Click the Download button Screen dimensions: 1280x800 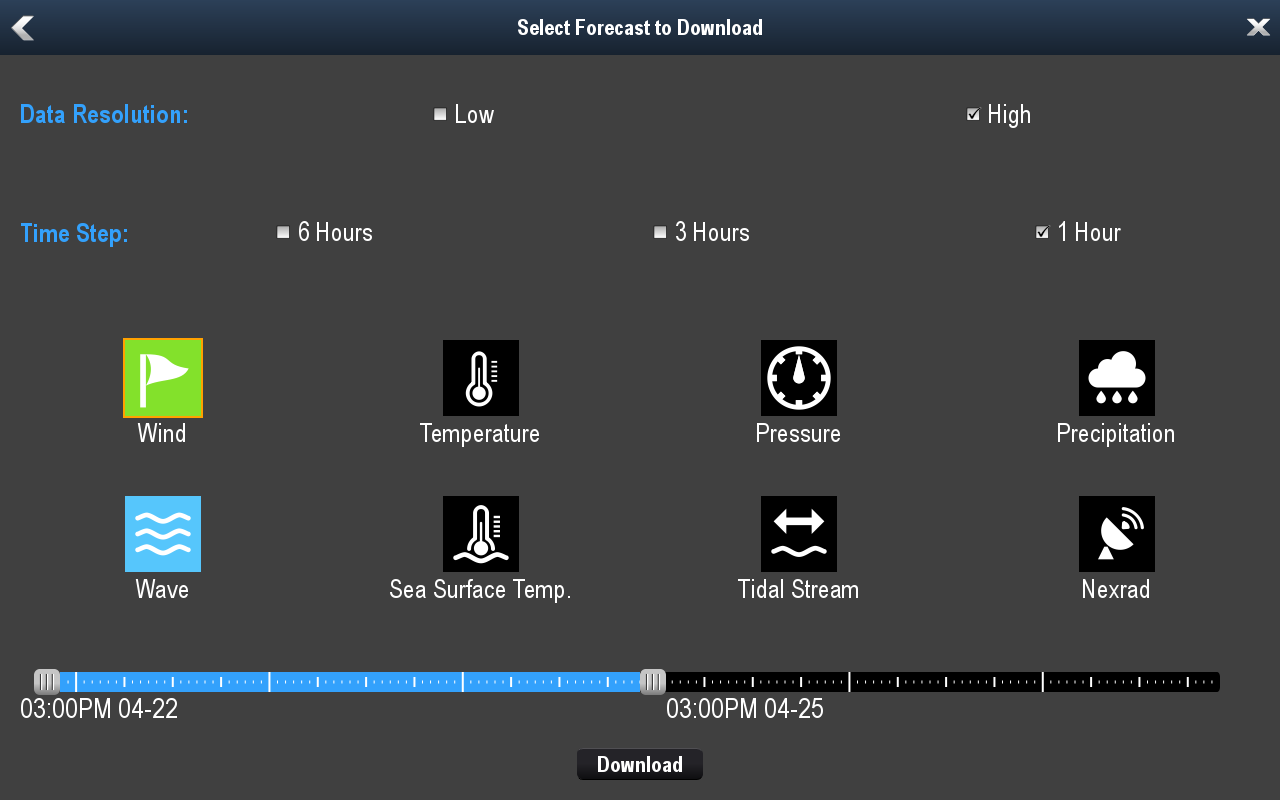(x=640, y=765)
